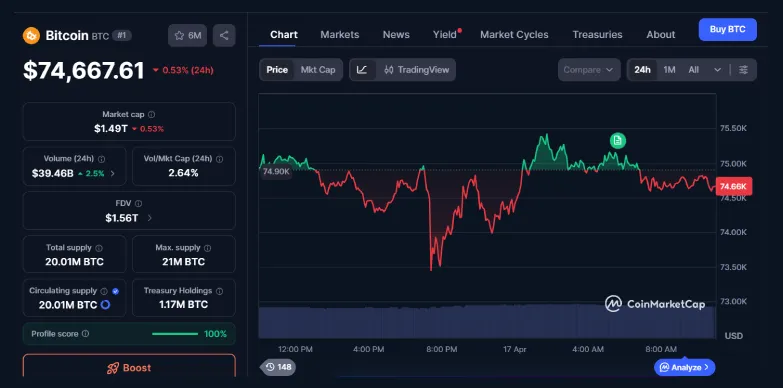Open the News tab
Viewport: 783px width, 388px height.
[396, 34]
